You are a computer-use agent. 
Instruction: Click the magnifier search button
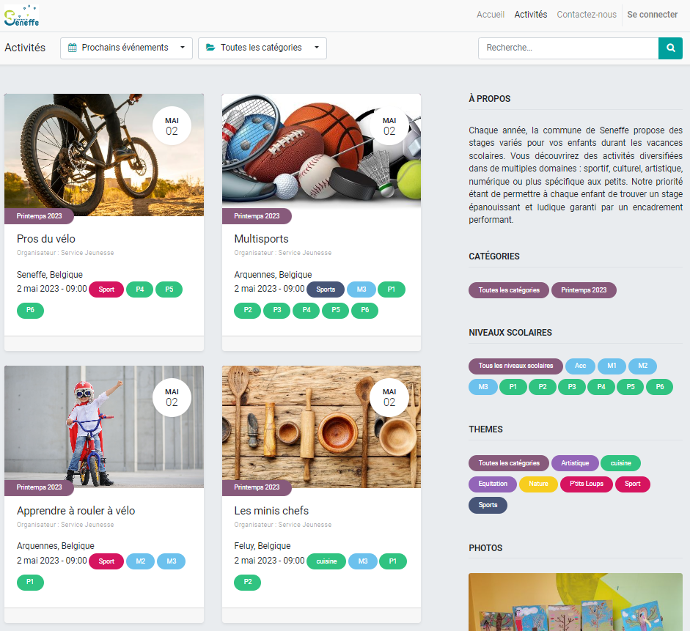[x=670, y=47]
